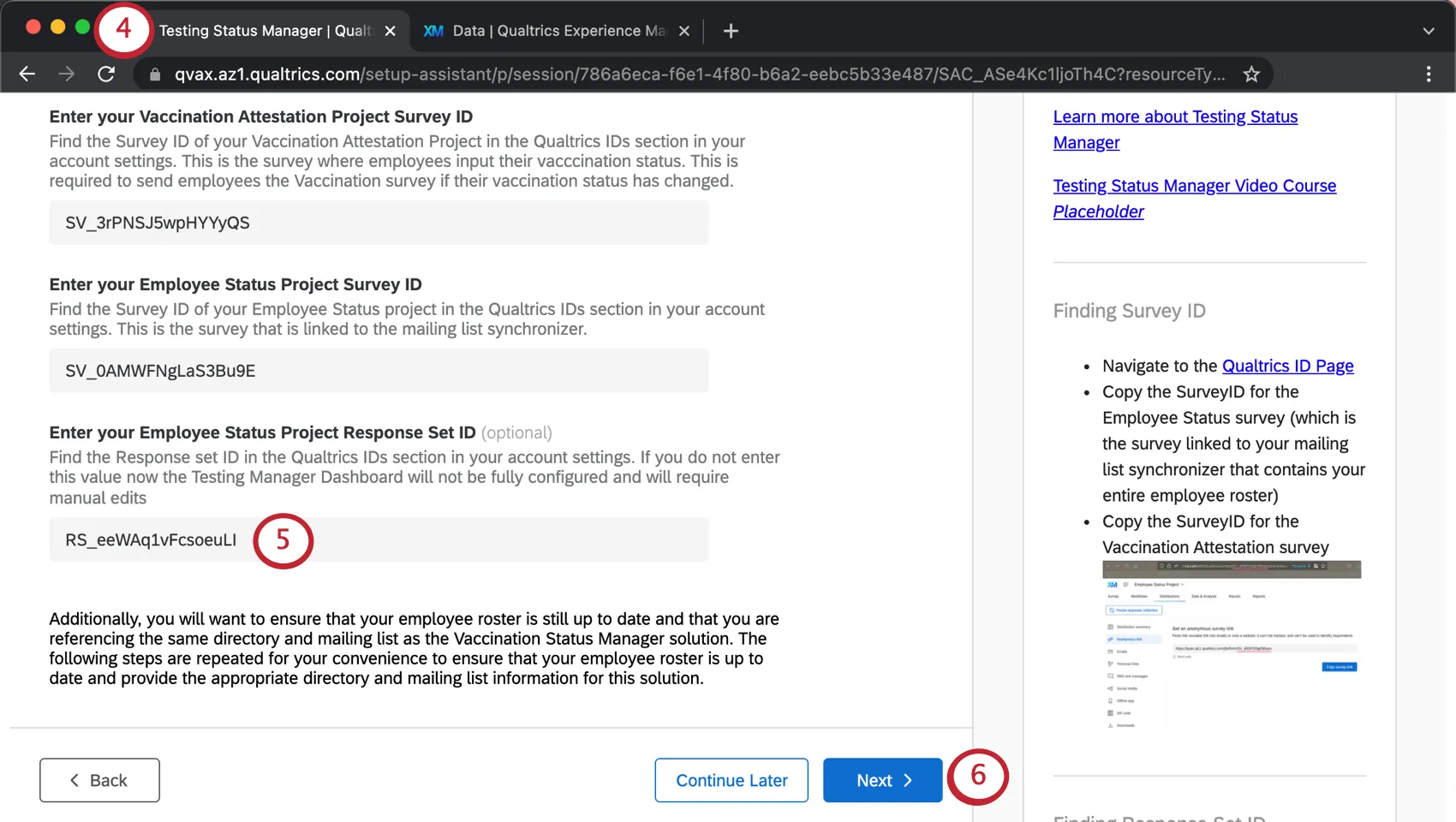1456x822 pixels.
Task: Click the XM favicon on the Data tab
Action: pyautogui.click(x=433, y=30)
